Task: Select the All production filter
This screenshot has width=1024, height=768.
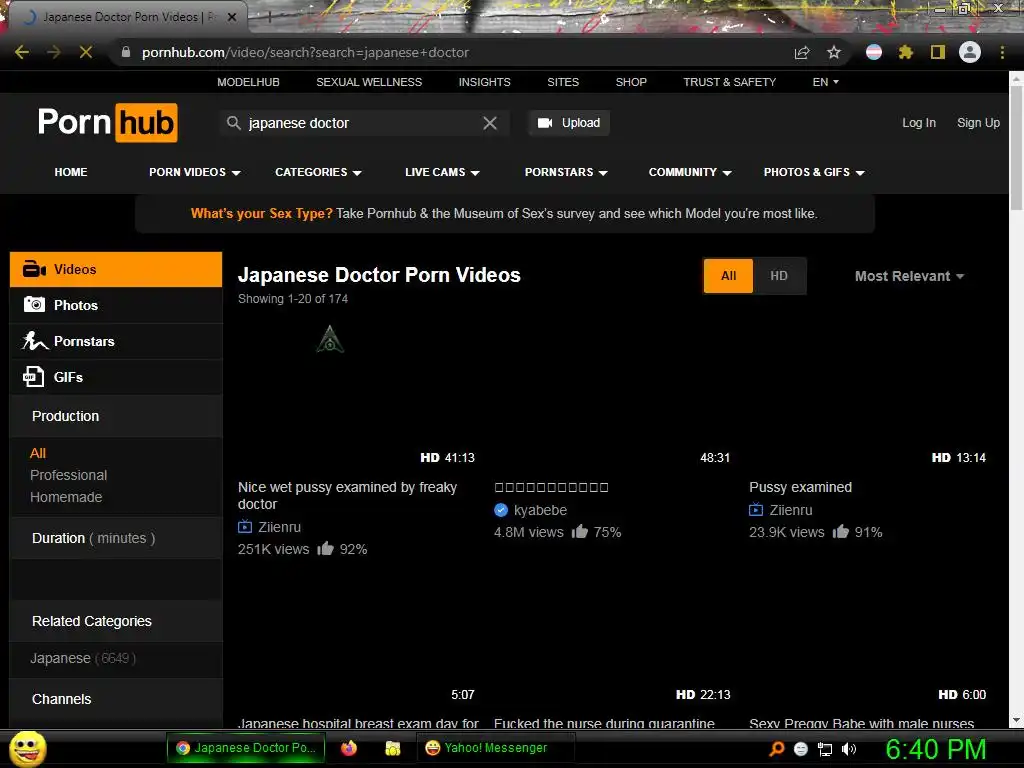Action: point(38,453)
